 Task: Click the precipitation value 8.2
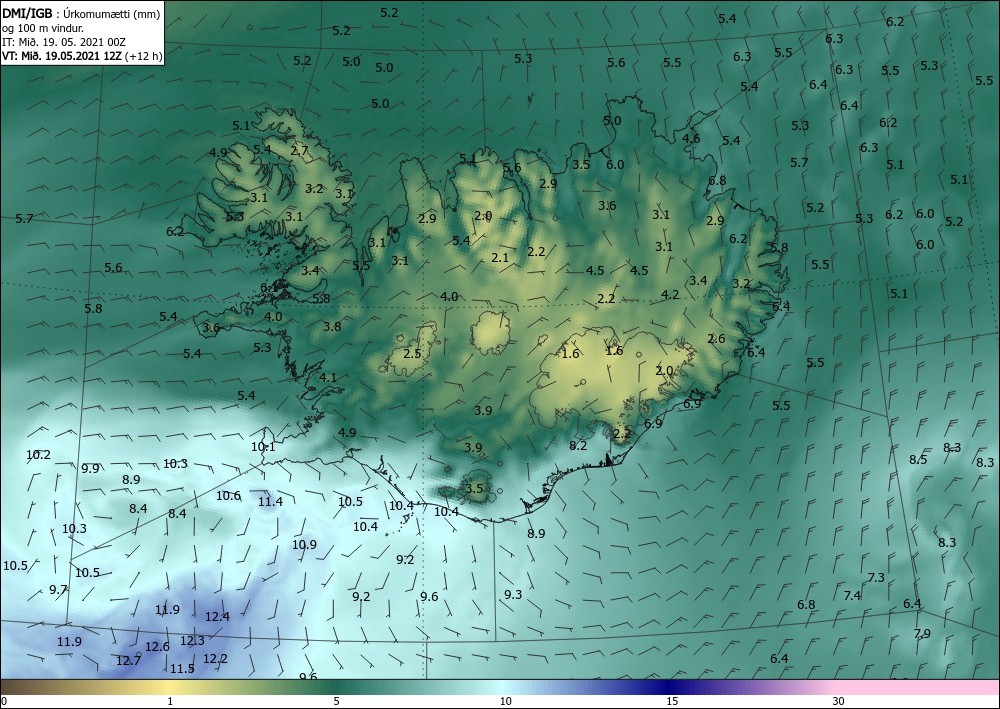click(x=578, y=446)
